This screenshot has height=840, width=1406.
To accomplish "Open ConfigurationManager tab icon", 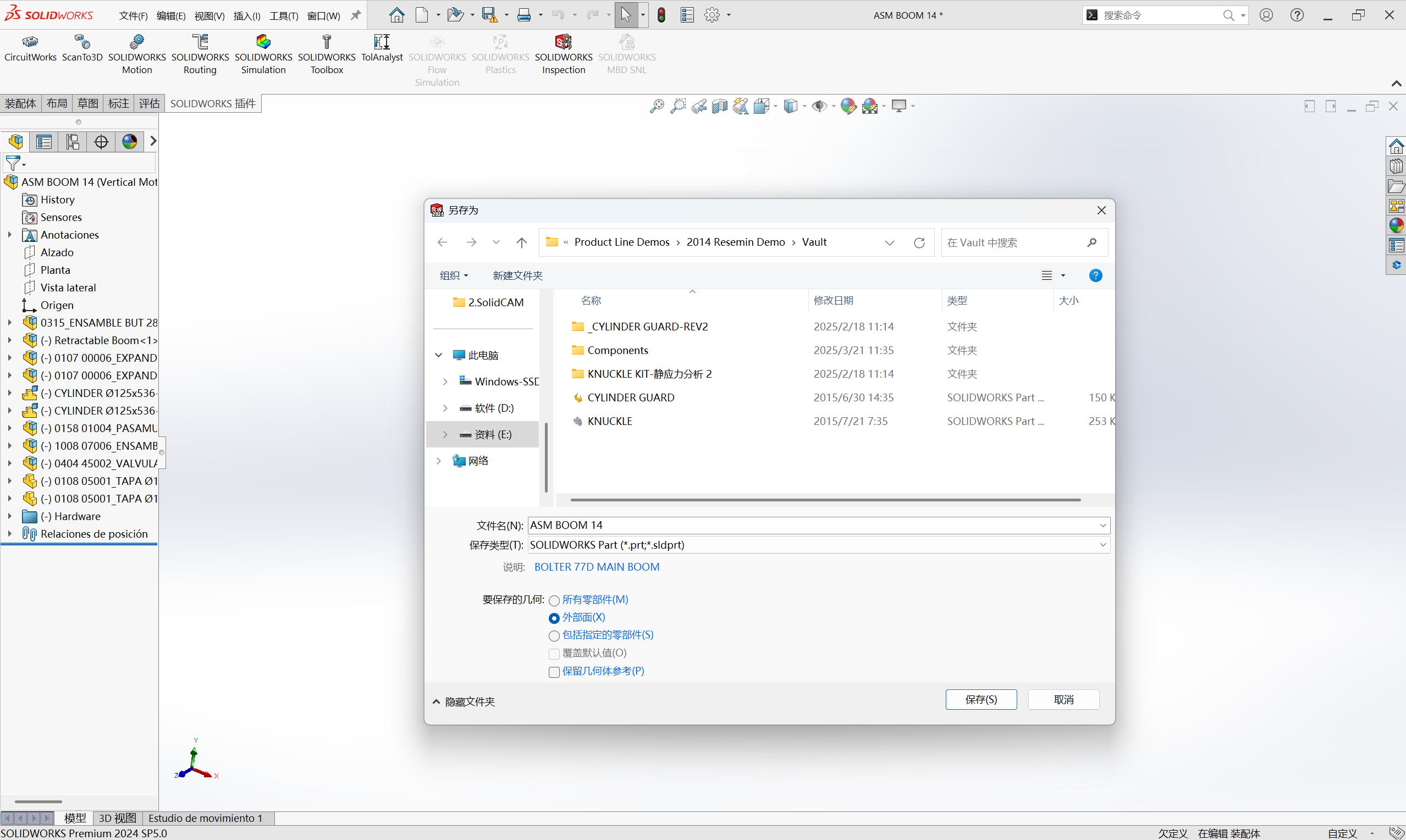I will (73, 141).
